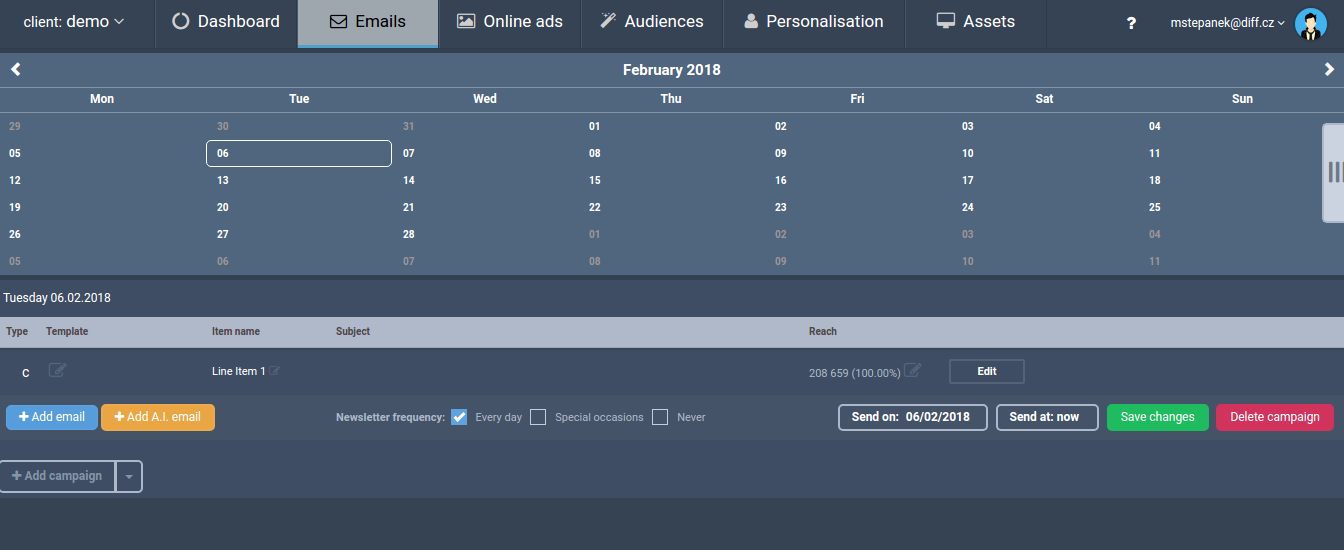Click the campaign type letter C
The width and height of the screenshot is (1344, 550).
(x=26, y=373)
